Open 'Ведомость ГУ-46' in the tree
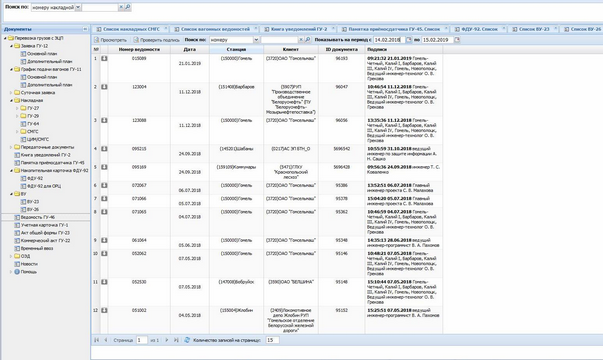Image resolution: width=603 pixels, height=360 pixels. pyautogui.click(x=37, y=217)
